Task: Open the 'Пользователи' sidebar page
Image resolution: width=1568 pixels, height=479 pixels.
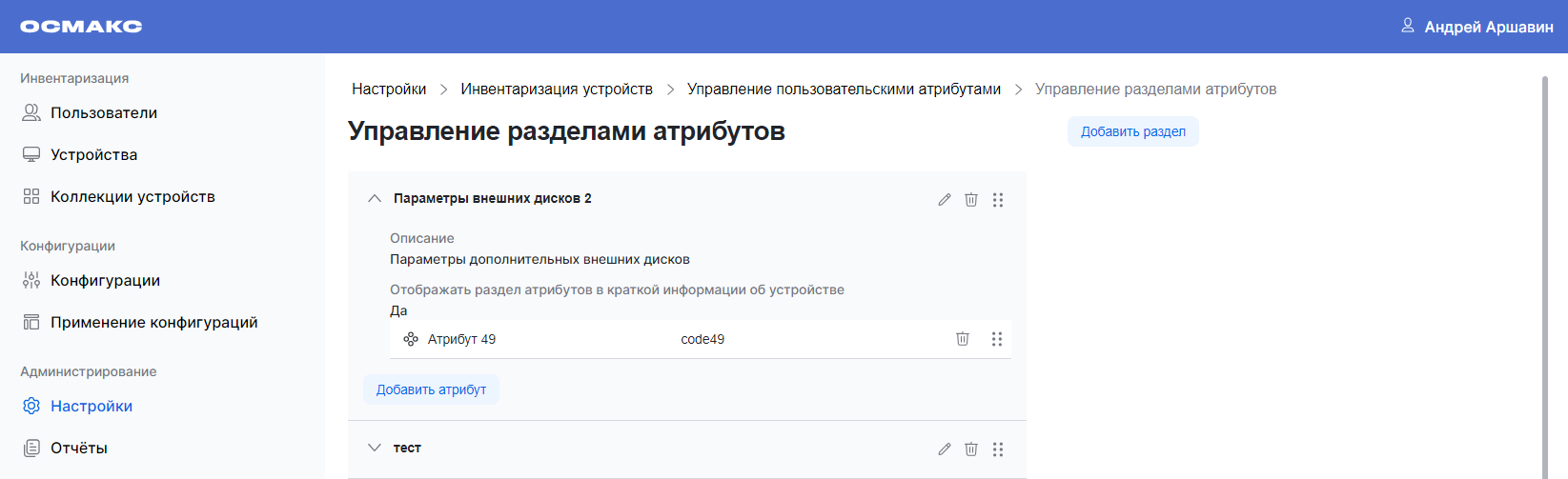Action: point(103,113)
